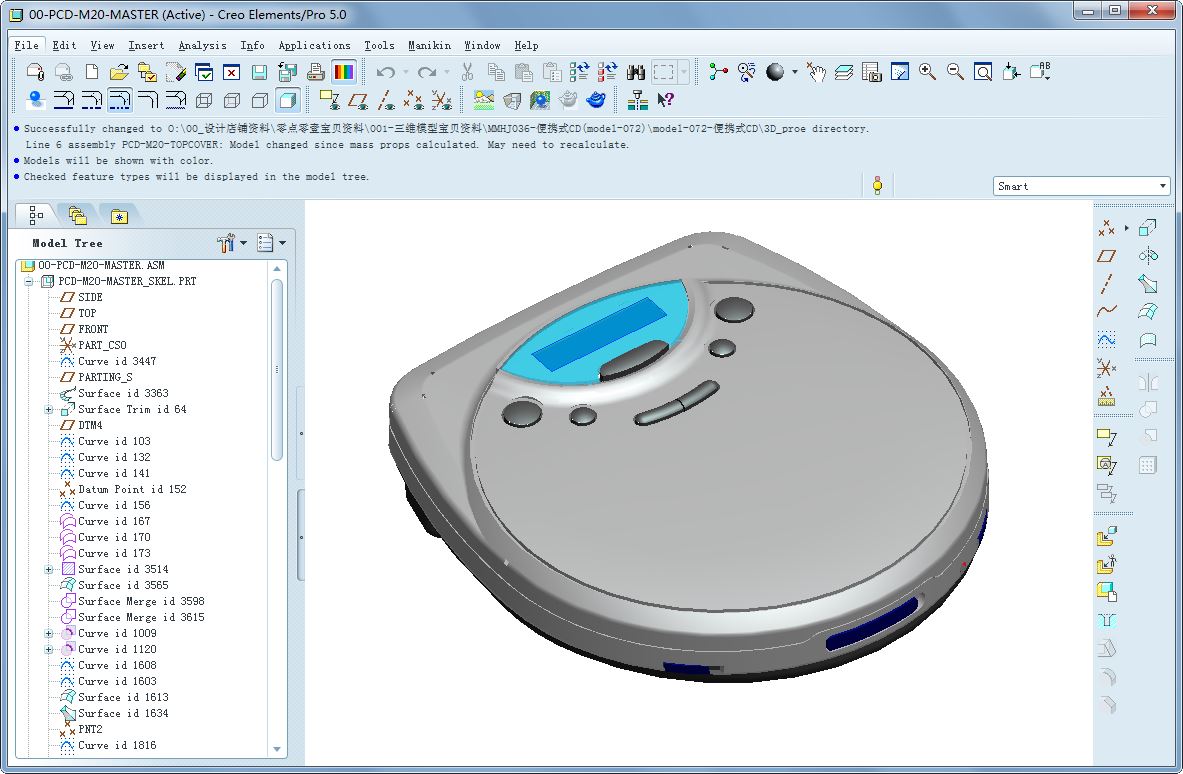Image resolution: width=1183 pixels, height=774 pixels.
Task: Open the File menu
Action: [26, 45]
